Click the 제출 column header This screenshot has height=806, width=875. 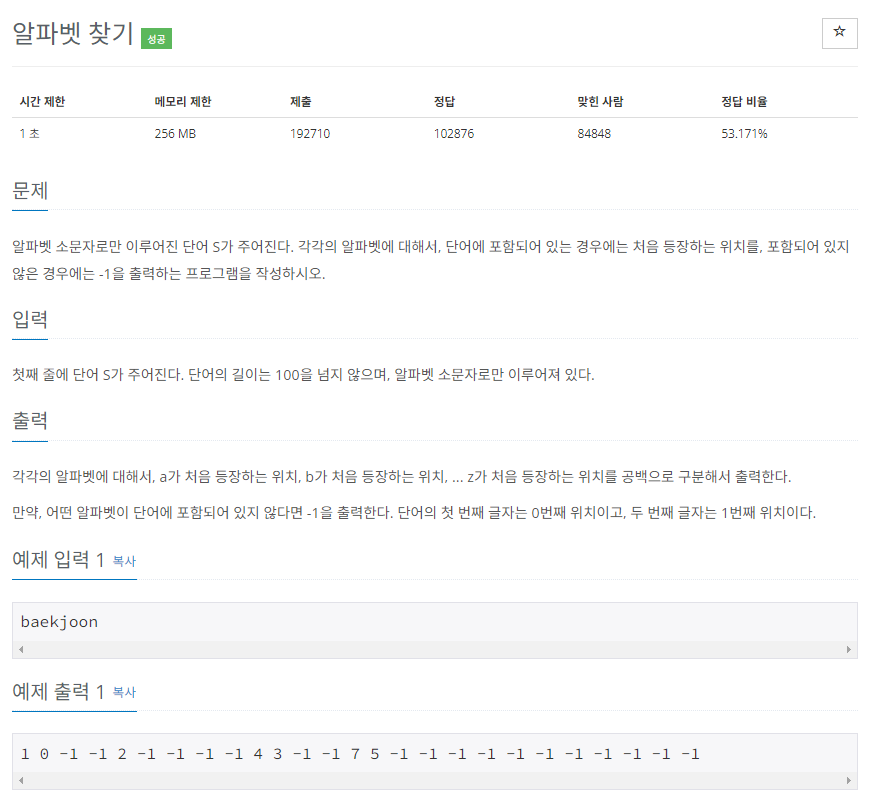(301, 102)
